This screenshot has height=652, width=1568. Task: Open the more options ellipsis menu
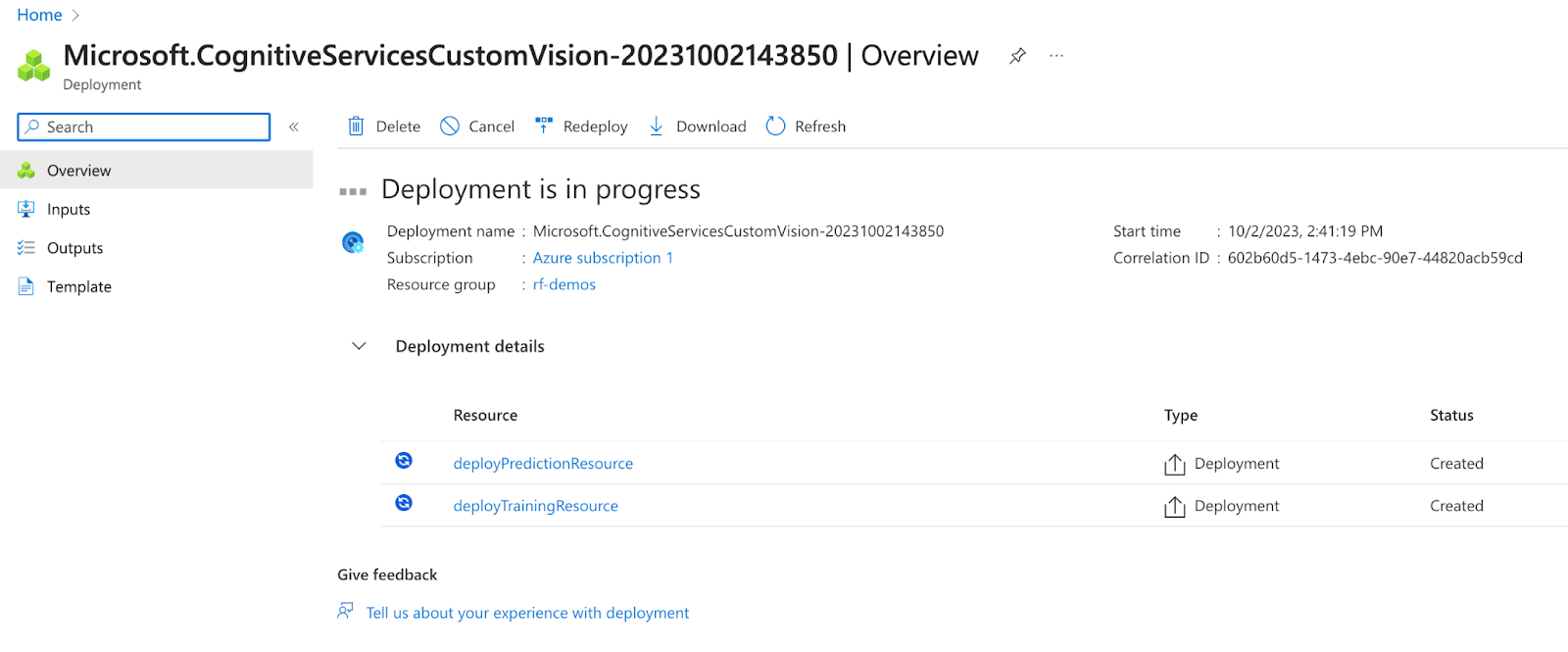[1056, 56]
